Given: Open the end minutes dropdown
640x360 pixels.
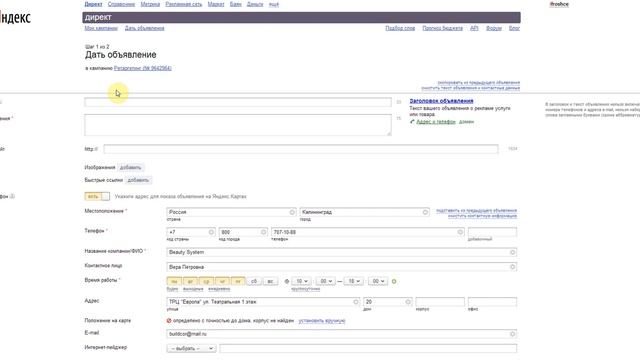Looking at the screenshot, I should 378,282.
